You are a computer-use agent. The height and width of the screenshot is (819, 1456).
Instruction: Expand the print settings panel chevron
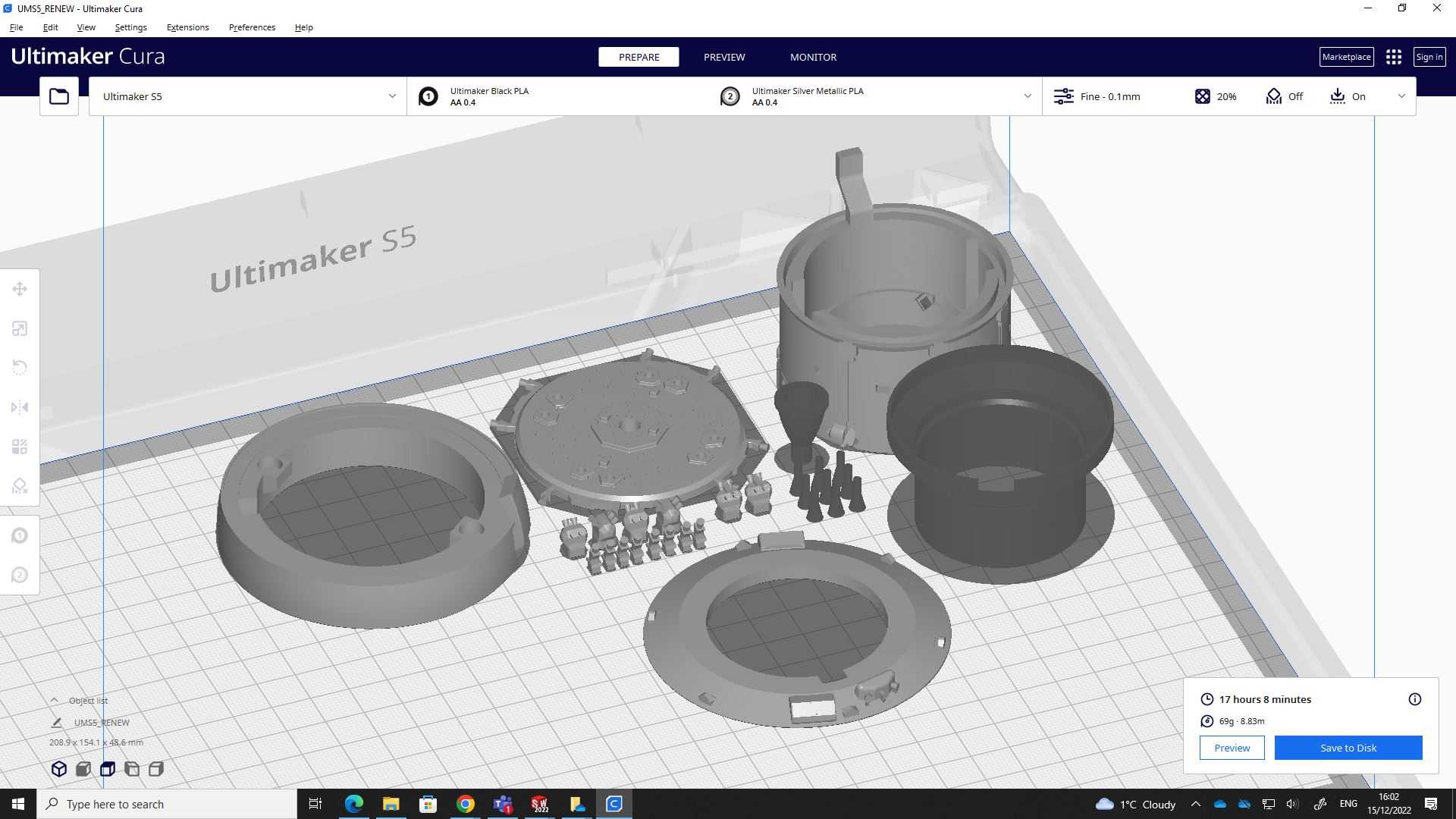click(x=1401, y=96)
